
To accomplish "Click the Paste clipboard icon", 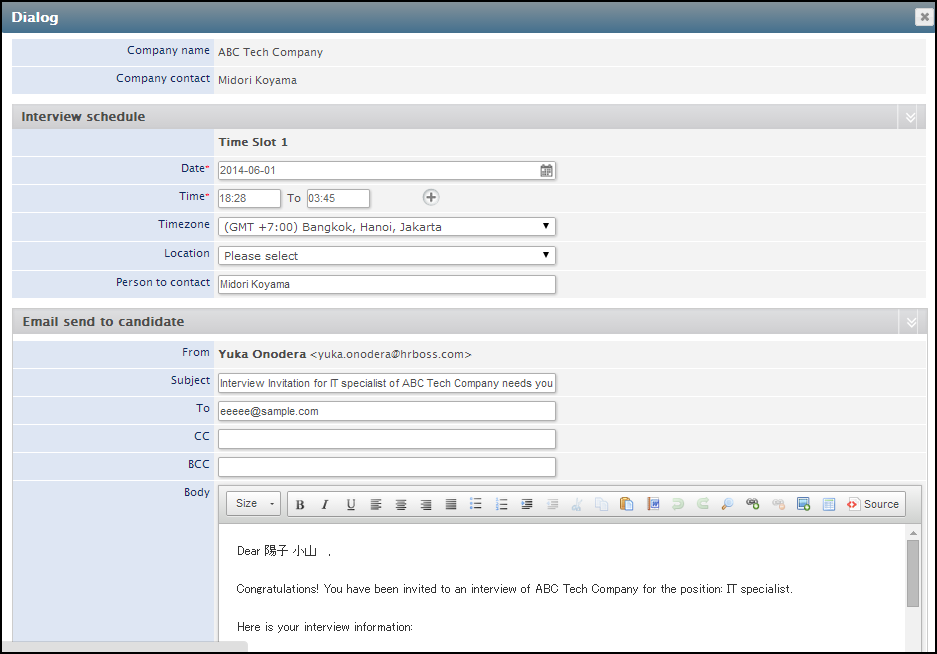I will point(626,504).
